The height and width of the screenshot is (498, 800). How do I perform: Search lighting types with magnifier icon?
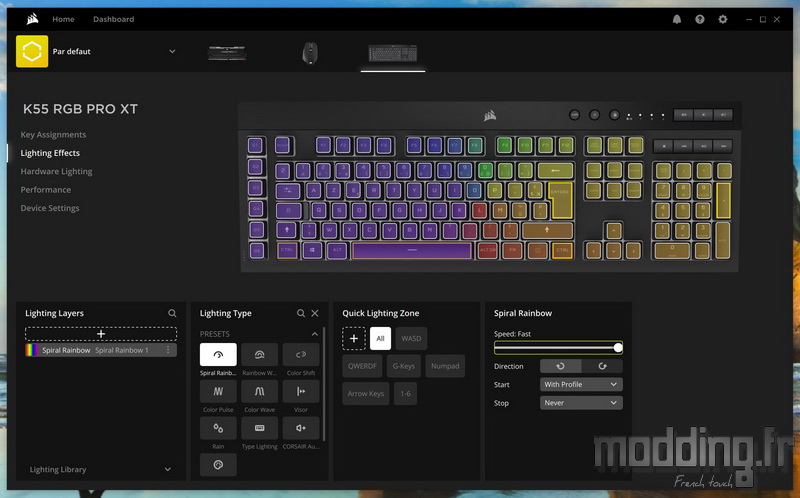point(301,313)
